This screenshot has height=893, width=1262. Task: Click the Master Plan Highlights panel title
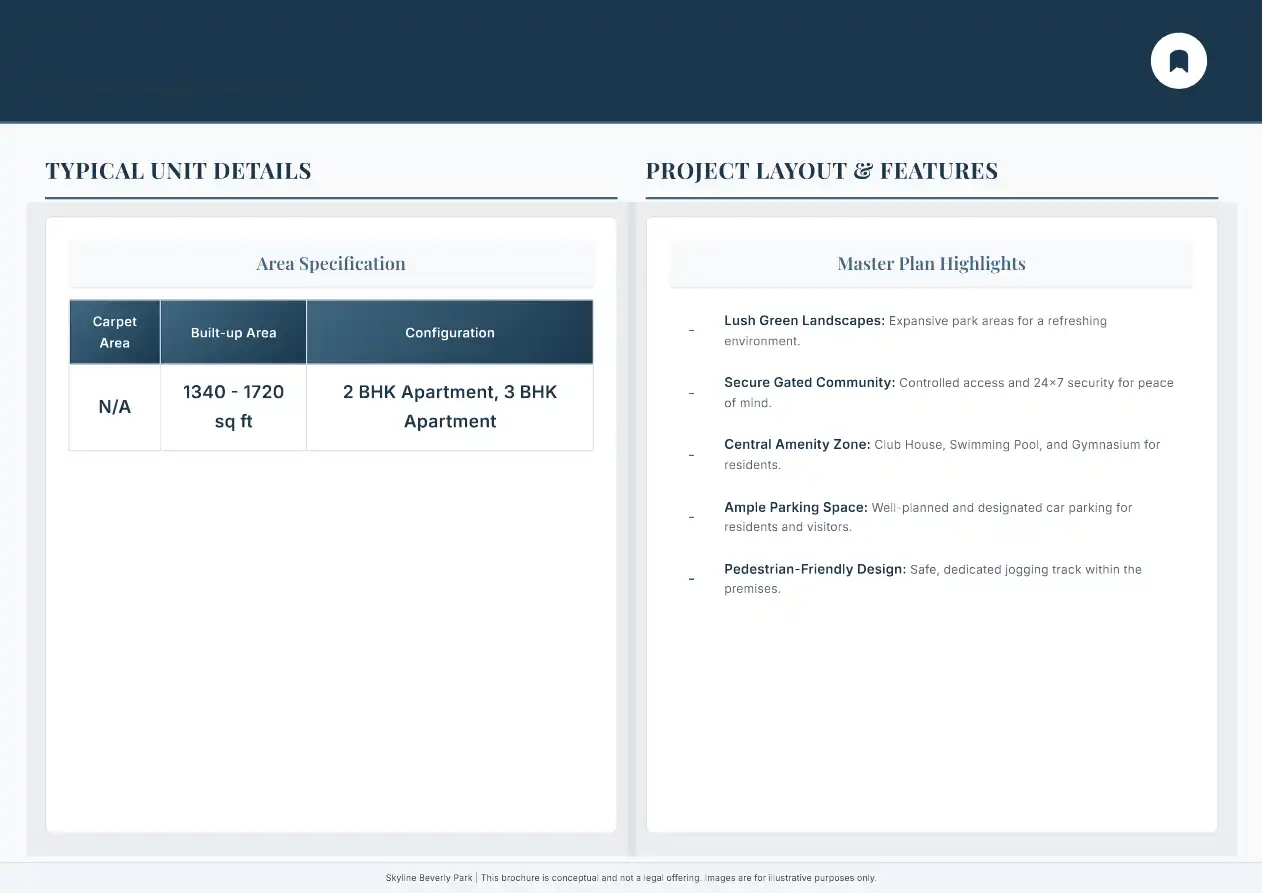point(931,264)
